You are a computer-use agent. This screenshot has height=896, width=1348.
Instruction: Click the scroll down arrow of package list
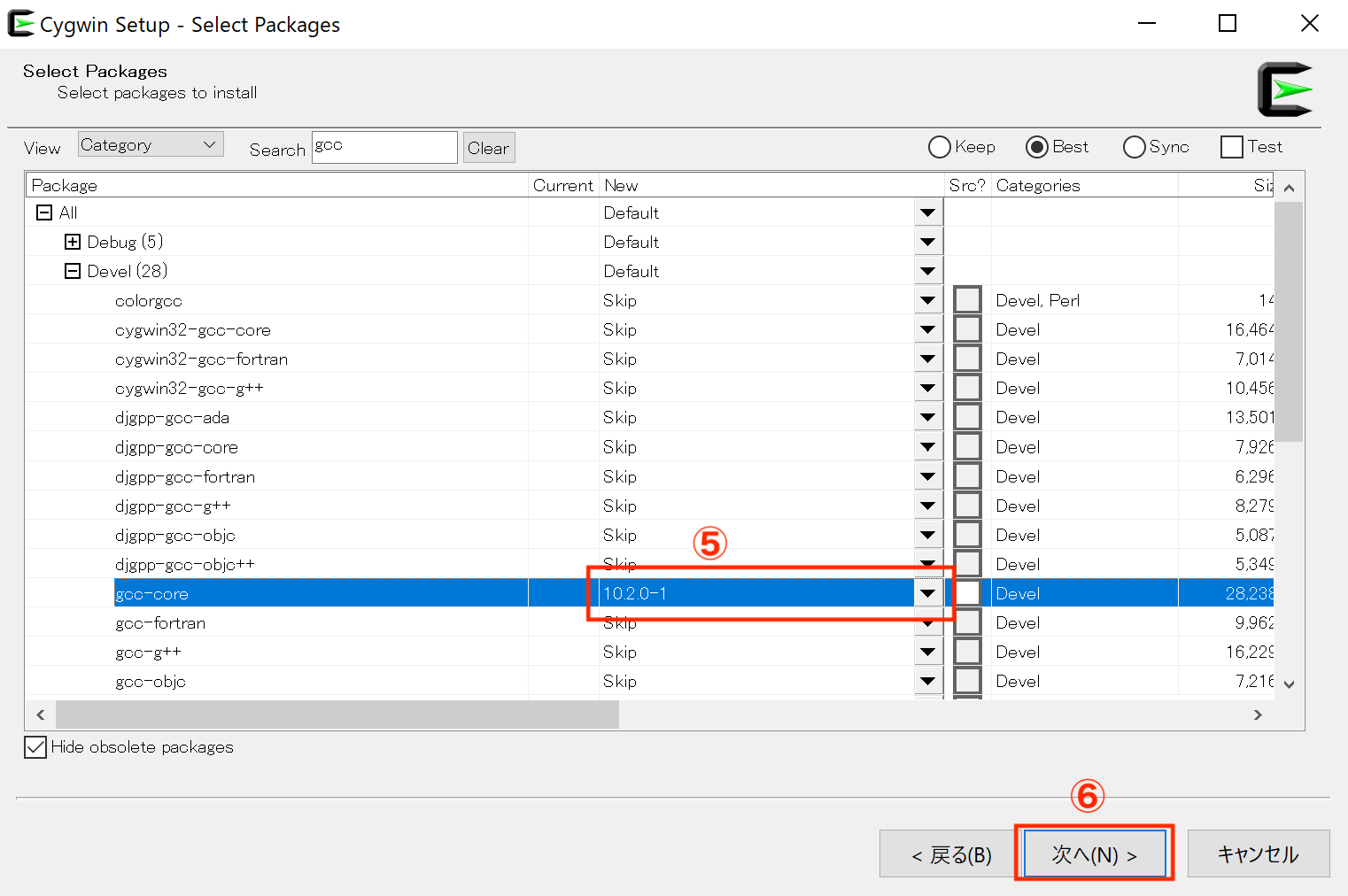pos(1289,684)
